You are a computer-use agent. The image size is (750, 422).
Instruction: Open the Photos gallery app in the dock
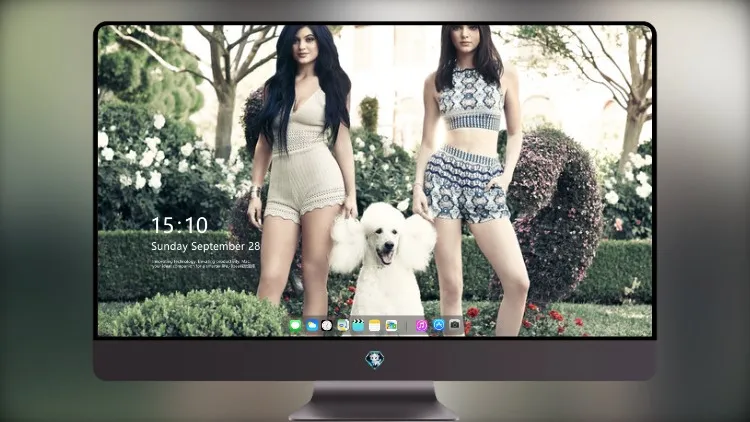pos(391,326)
